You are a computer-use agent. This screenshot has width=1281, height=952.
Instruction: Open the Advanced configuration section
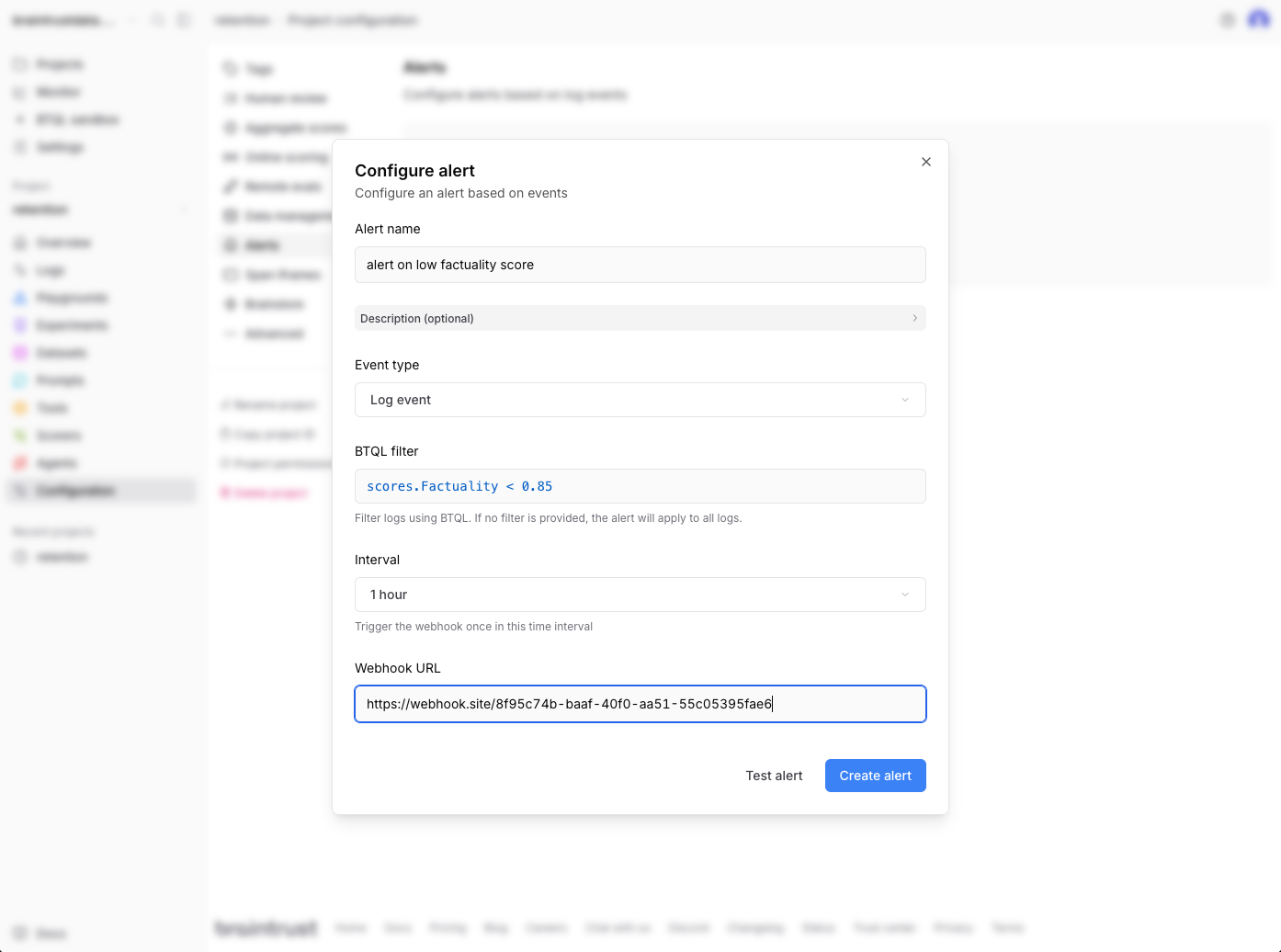pyautogui.click(x=274, y=334)
